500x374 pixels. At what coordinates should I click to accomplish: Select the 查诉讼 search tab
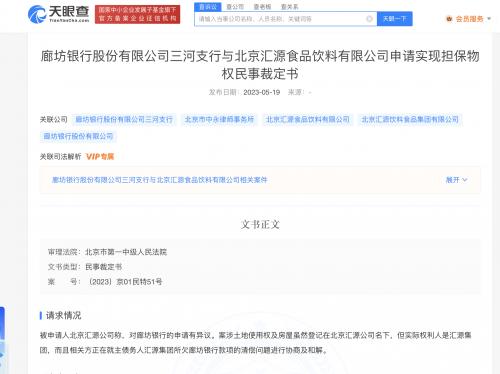tap(208, 7)
